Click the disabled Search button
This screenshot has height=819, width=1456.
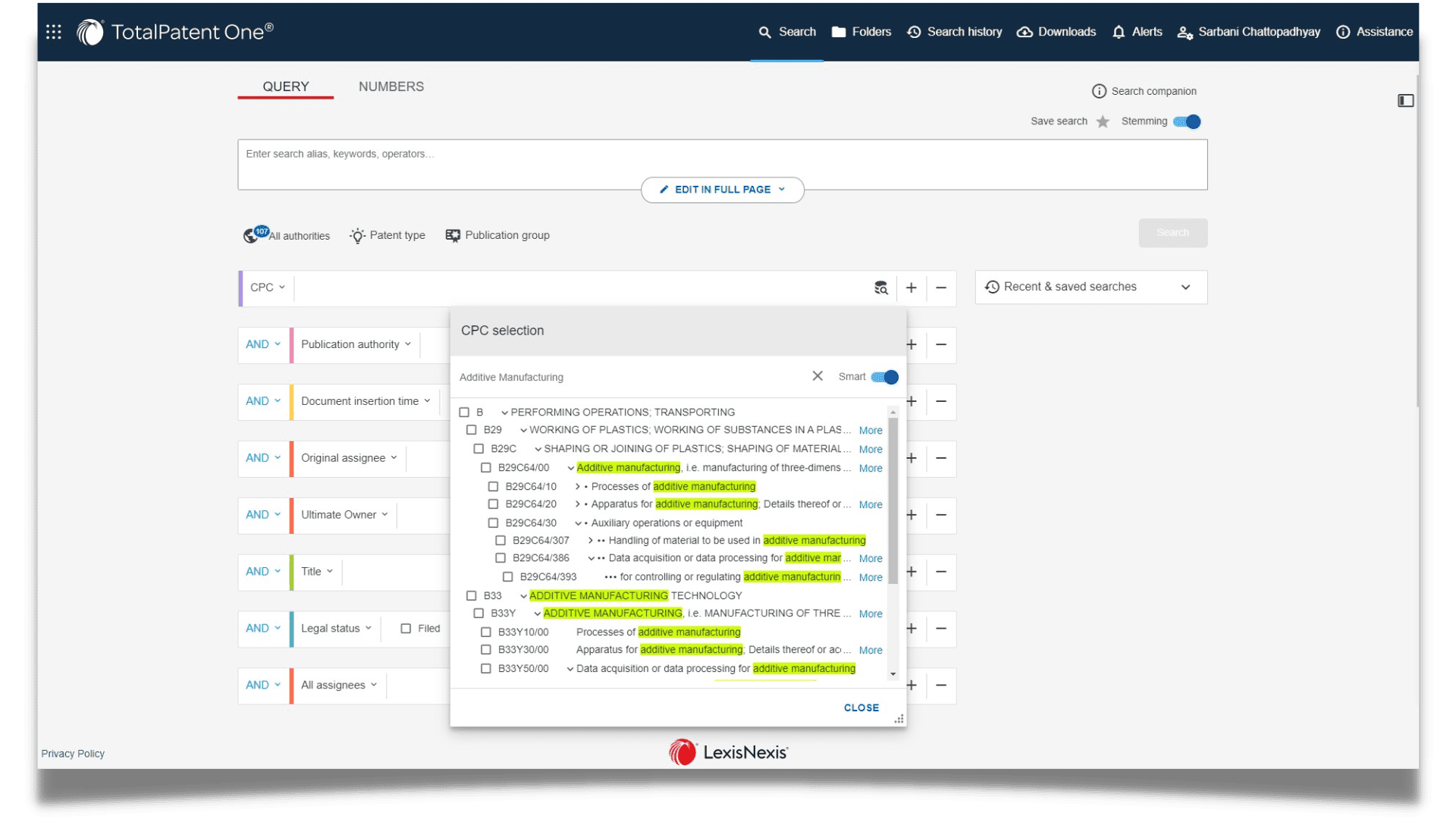1172,233
